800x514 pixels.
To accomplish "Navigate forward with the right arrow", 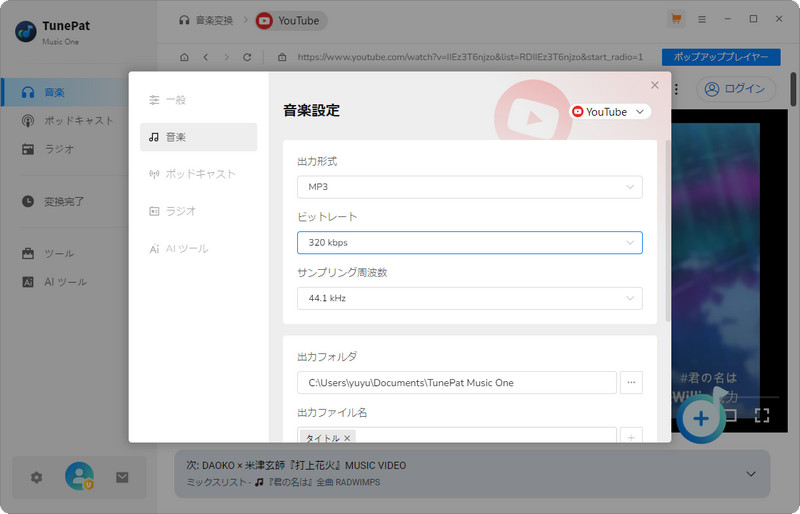I will click(227, 57).
